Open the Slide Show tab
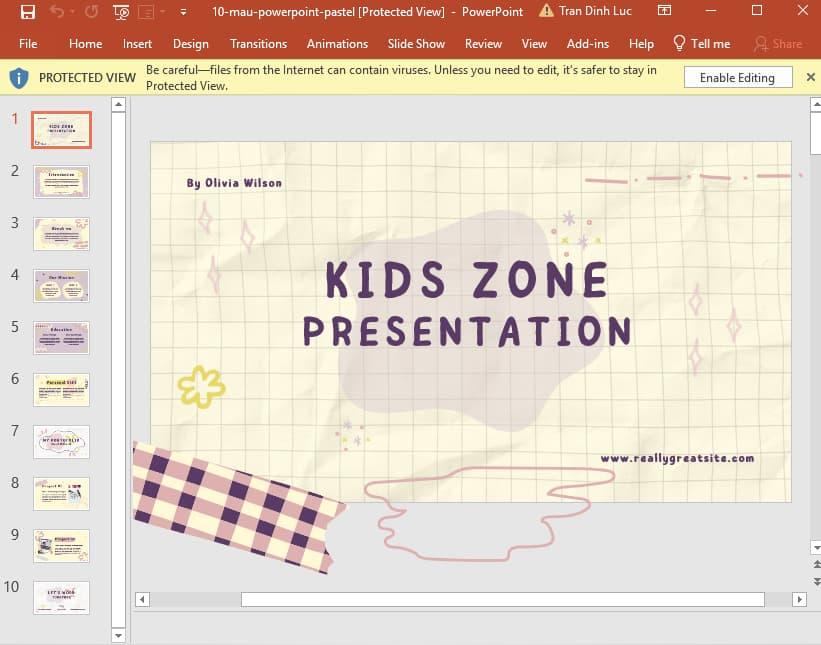Screen dimensions: 821x645 [416, 44]
